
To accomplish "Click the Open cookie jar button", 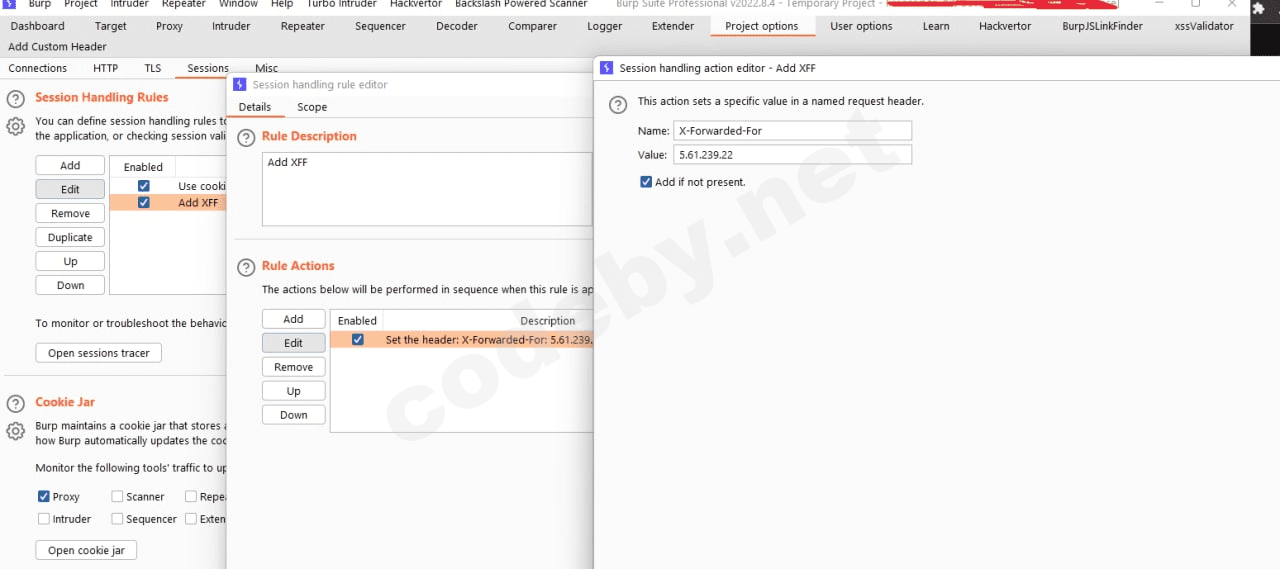I will point(86,550).
